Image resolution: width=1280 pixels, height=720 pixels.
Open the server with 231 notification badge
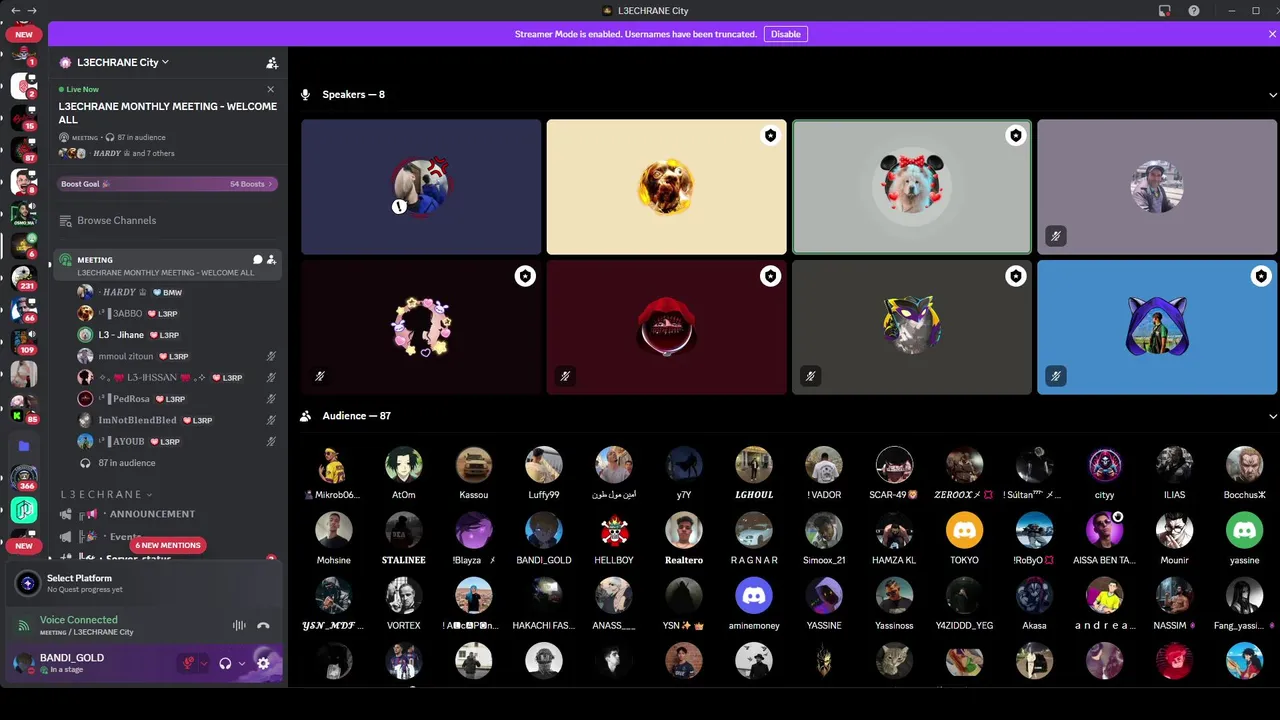pyautogui.click(x=24, y=277)
